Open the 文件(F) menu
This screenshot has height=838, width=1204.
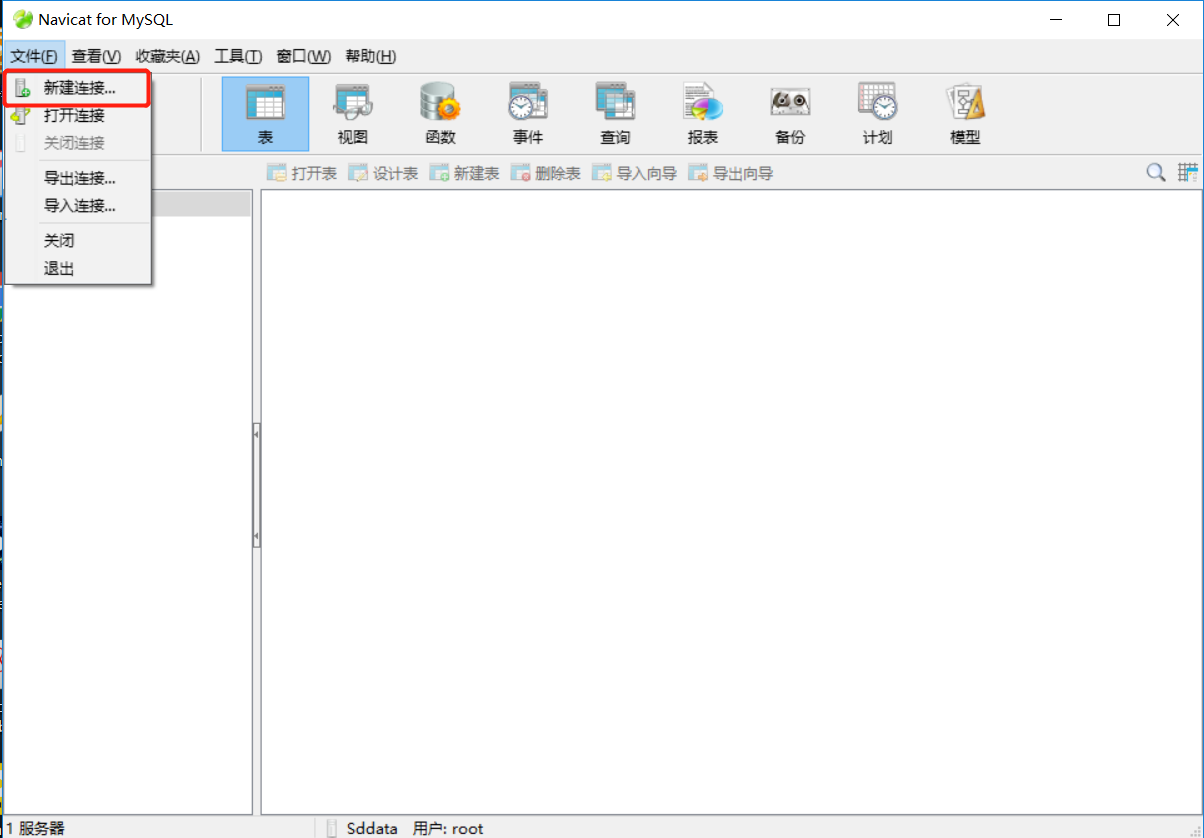(34, 56)
